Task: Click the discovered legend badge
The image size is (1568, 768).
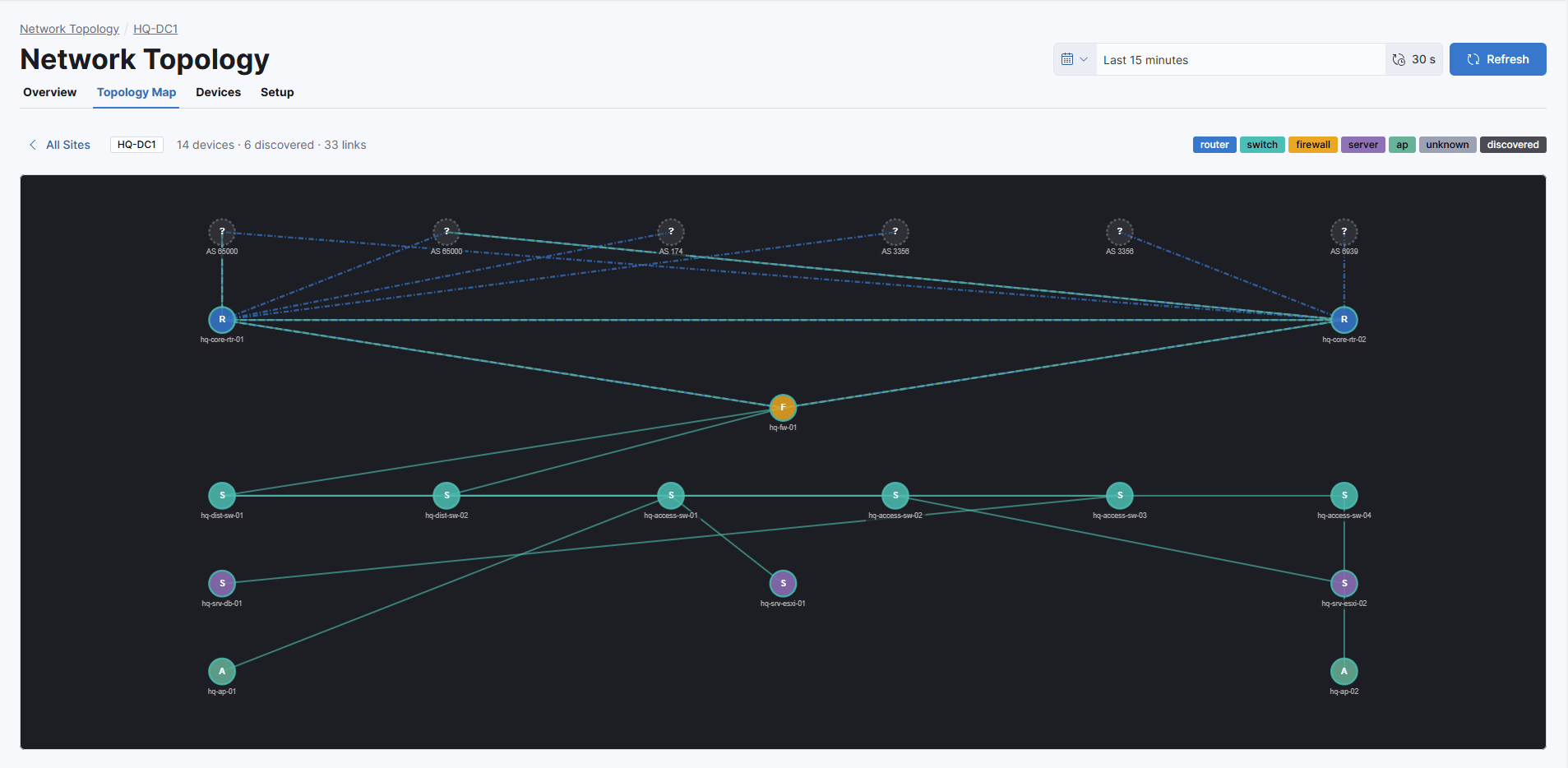Action: pos(1513,145)
